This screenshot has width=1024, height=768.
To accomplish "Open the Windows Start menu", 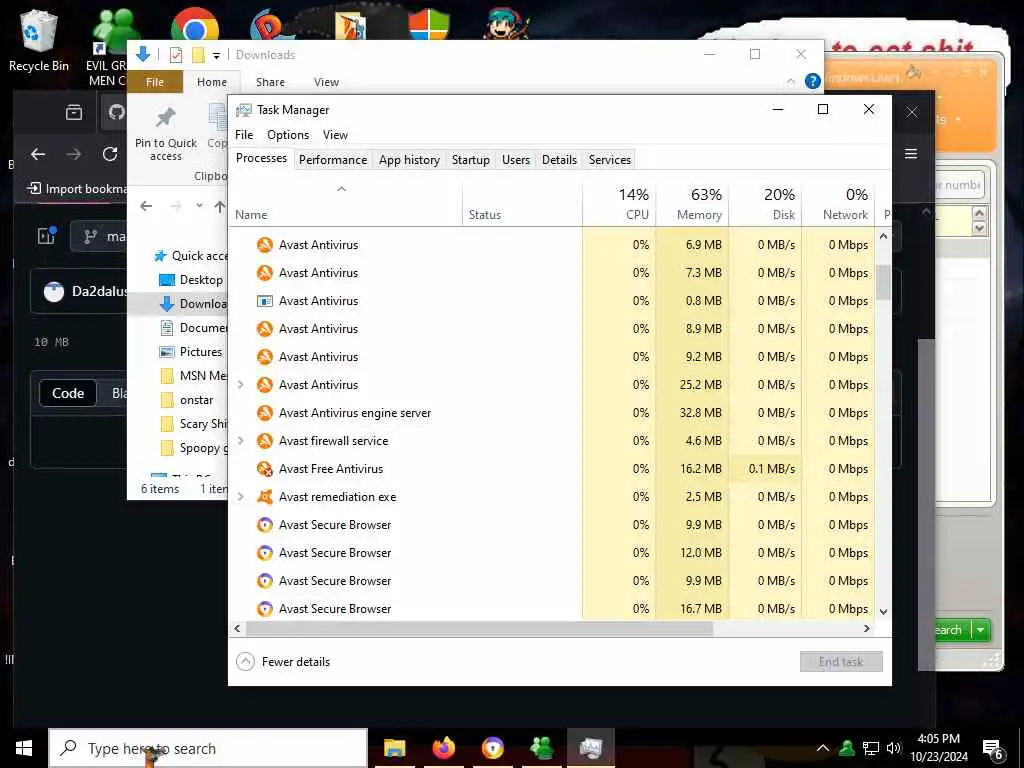I will point(24,748).
